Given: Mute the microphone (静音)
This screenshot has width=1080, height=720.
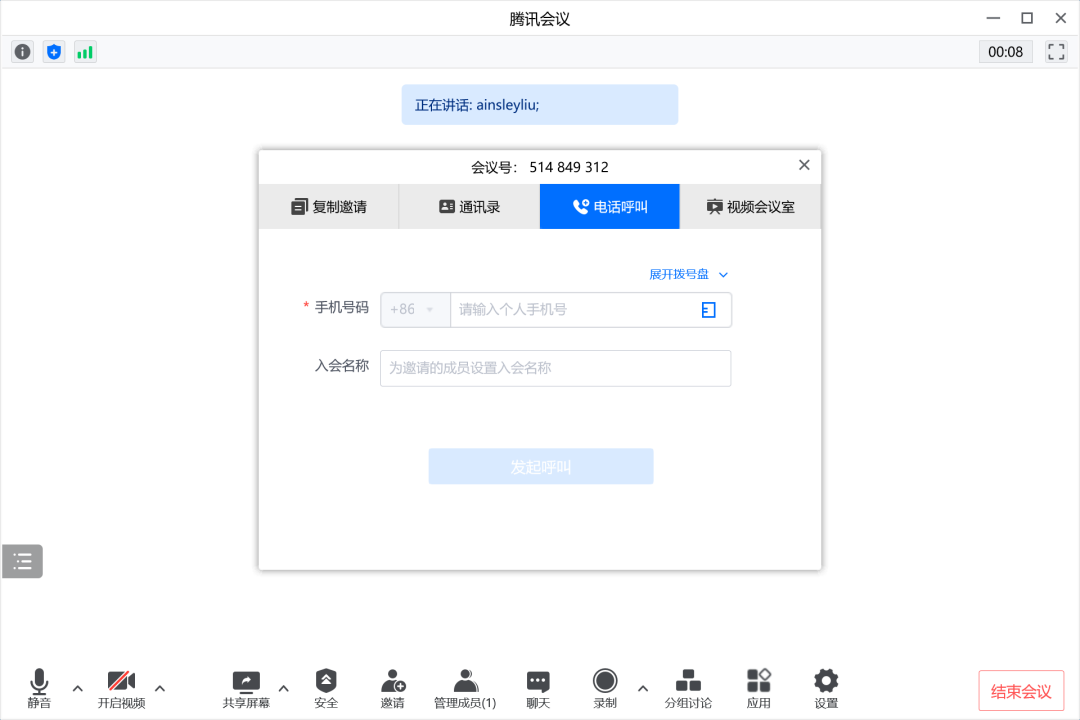Looking at the screenshot, I should 39,688.
